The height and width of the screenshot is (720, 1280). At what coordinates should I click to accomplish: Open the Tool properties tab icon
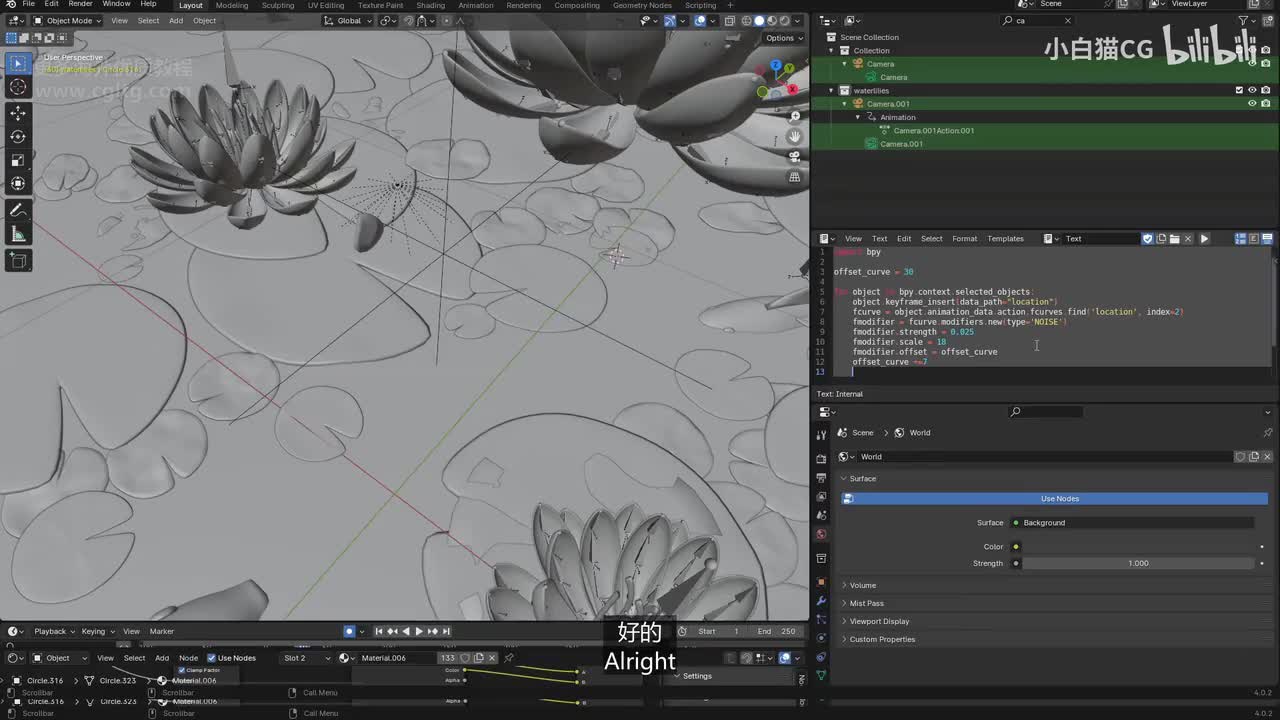click(821, 435)
